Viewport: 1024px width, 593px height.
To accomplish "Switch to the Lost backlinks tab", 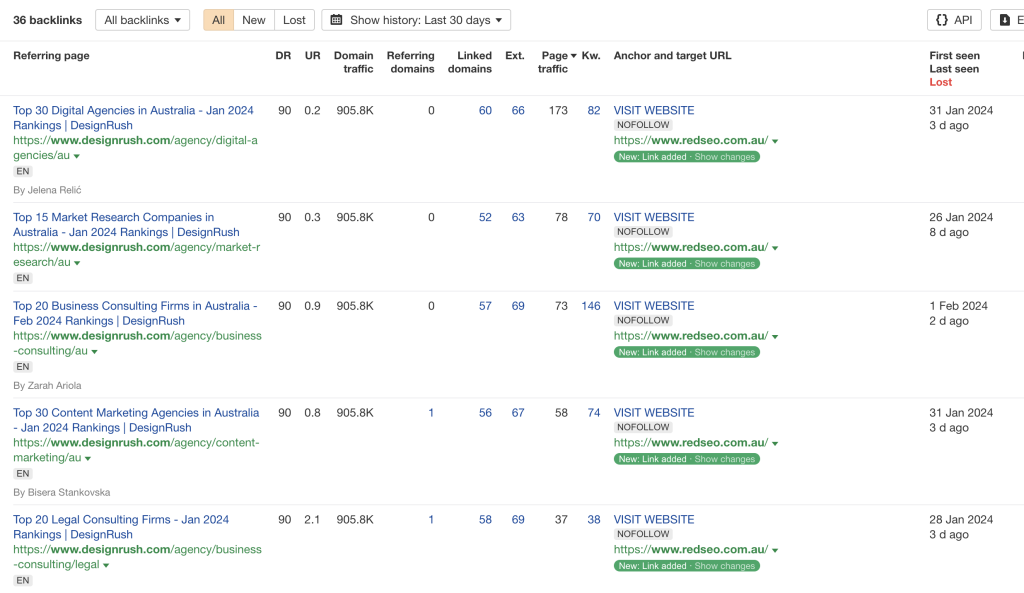I will (294, 20).
